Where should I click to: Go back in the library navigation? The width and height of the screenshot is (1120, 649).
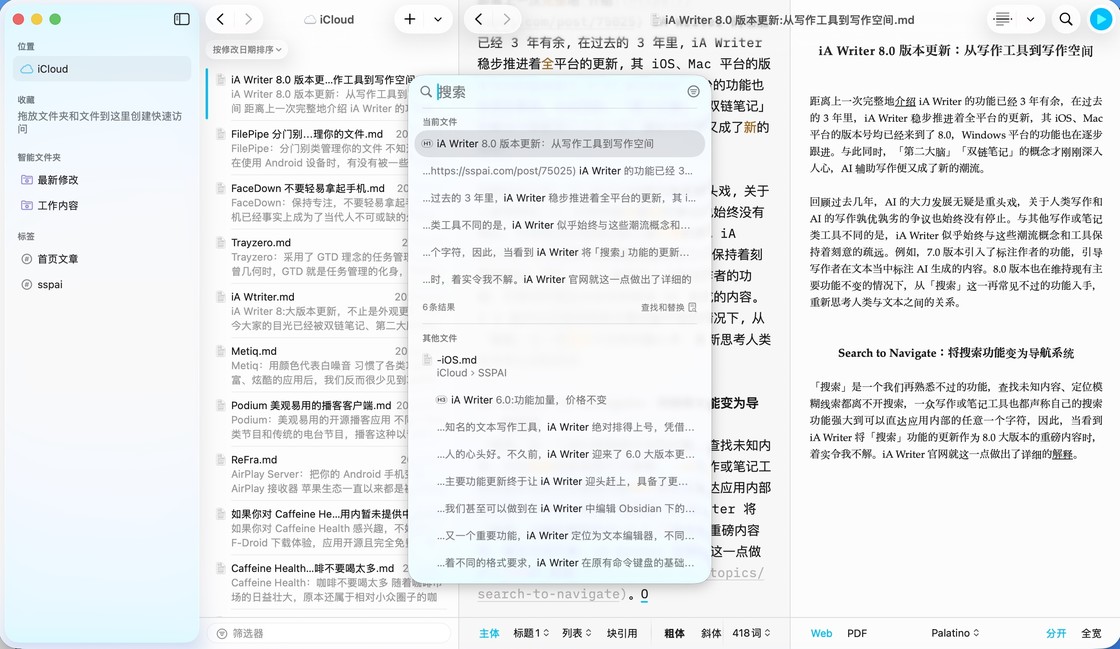click(x=220, y=19)
